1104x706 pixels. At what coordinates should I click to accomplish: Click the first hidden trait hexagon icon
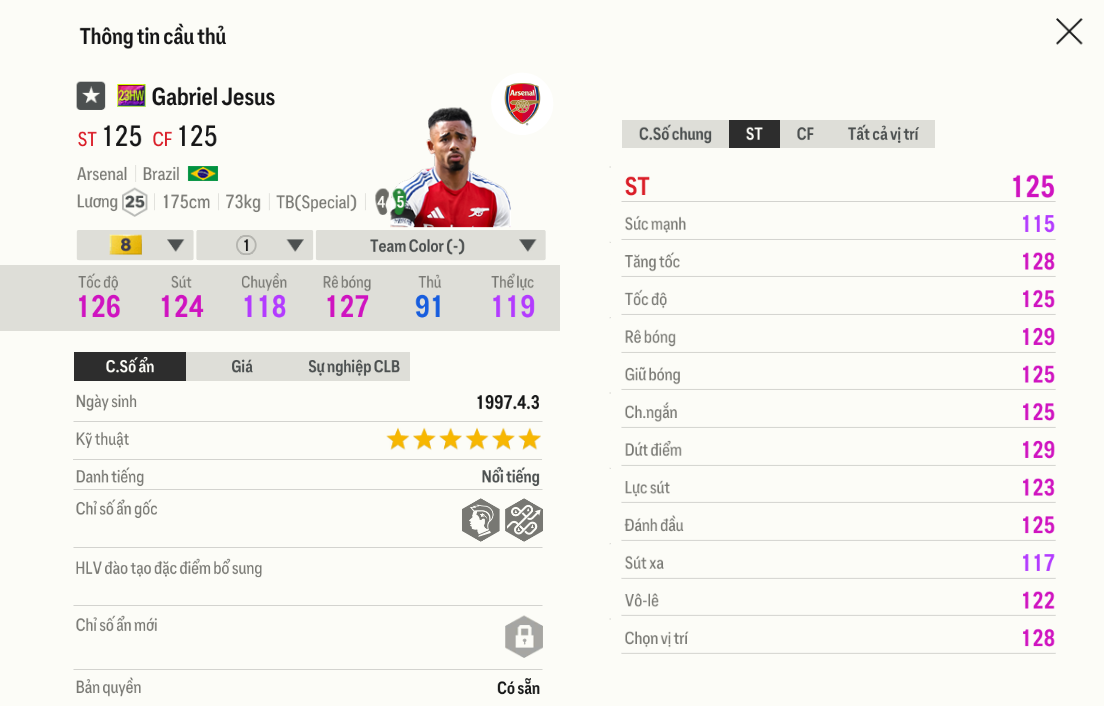pyautogui.click(x=480, y=520)
